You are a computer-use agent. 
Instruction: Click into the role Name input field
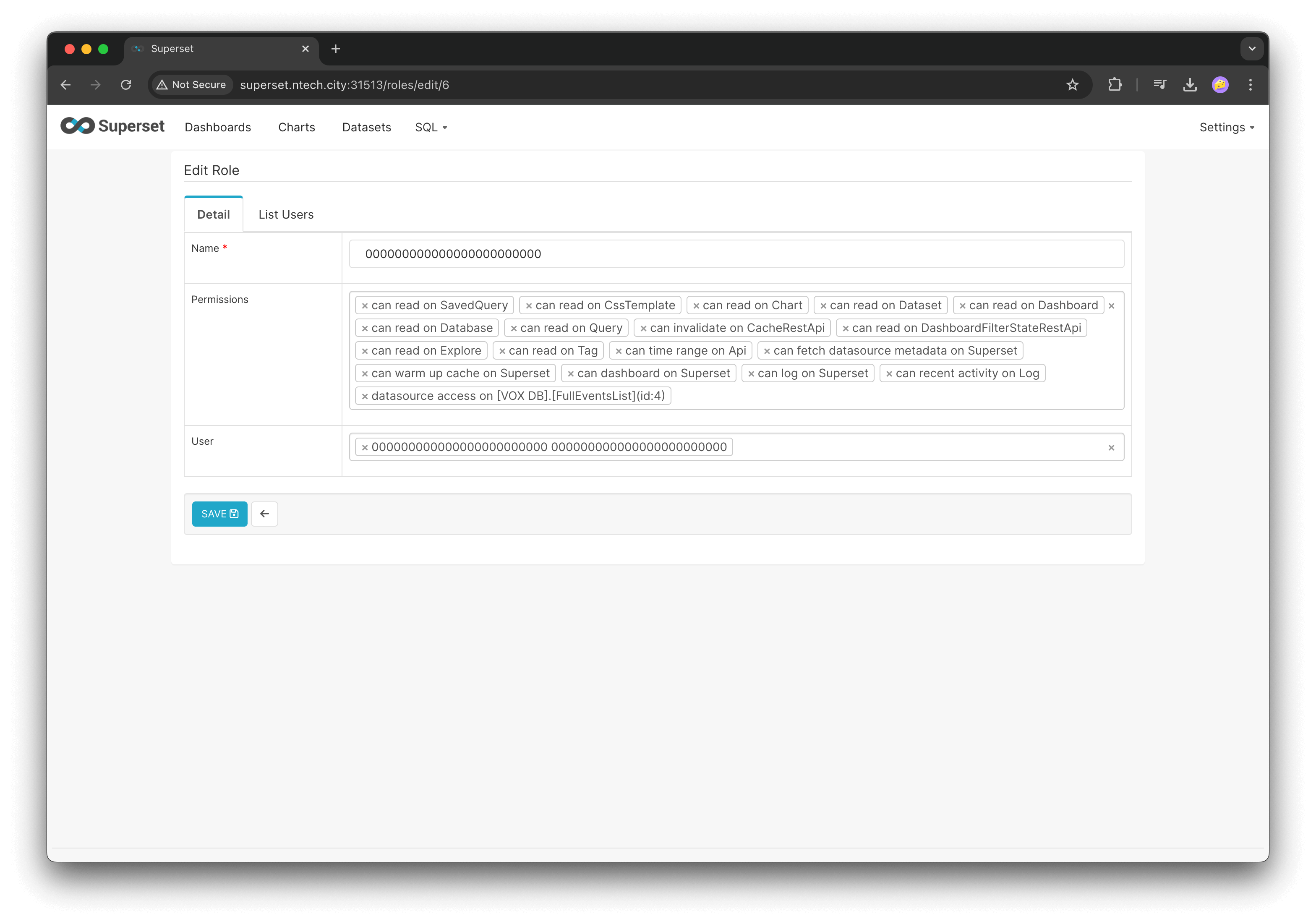[x=736, y=254]
